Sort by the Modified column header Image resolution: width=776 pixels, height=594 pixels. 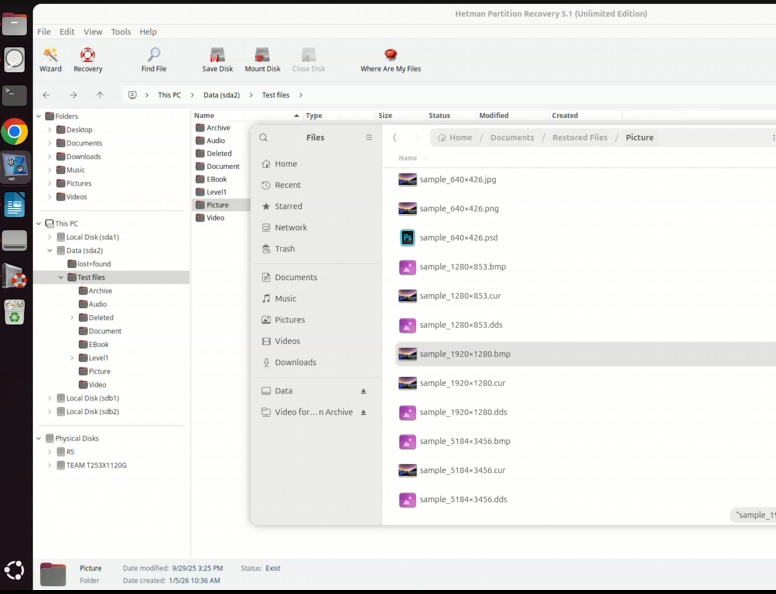(512, 115)
